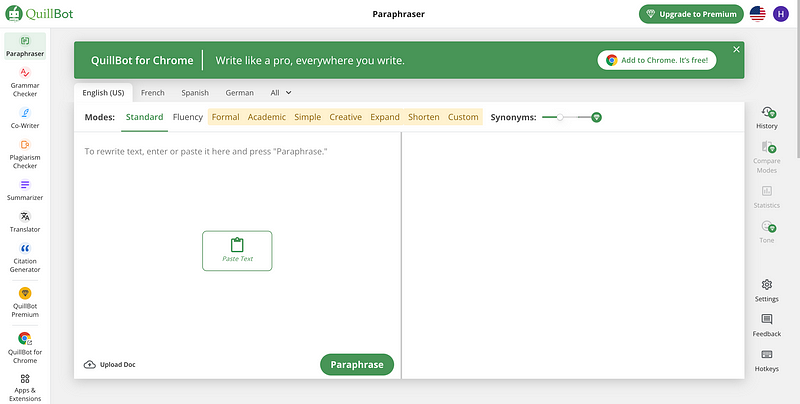
Task: Select the Standard mode
Action: click(144, 117)
